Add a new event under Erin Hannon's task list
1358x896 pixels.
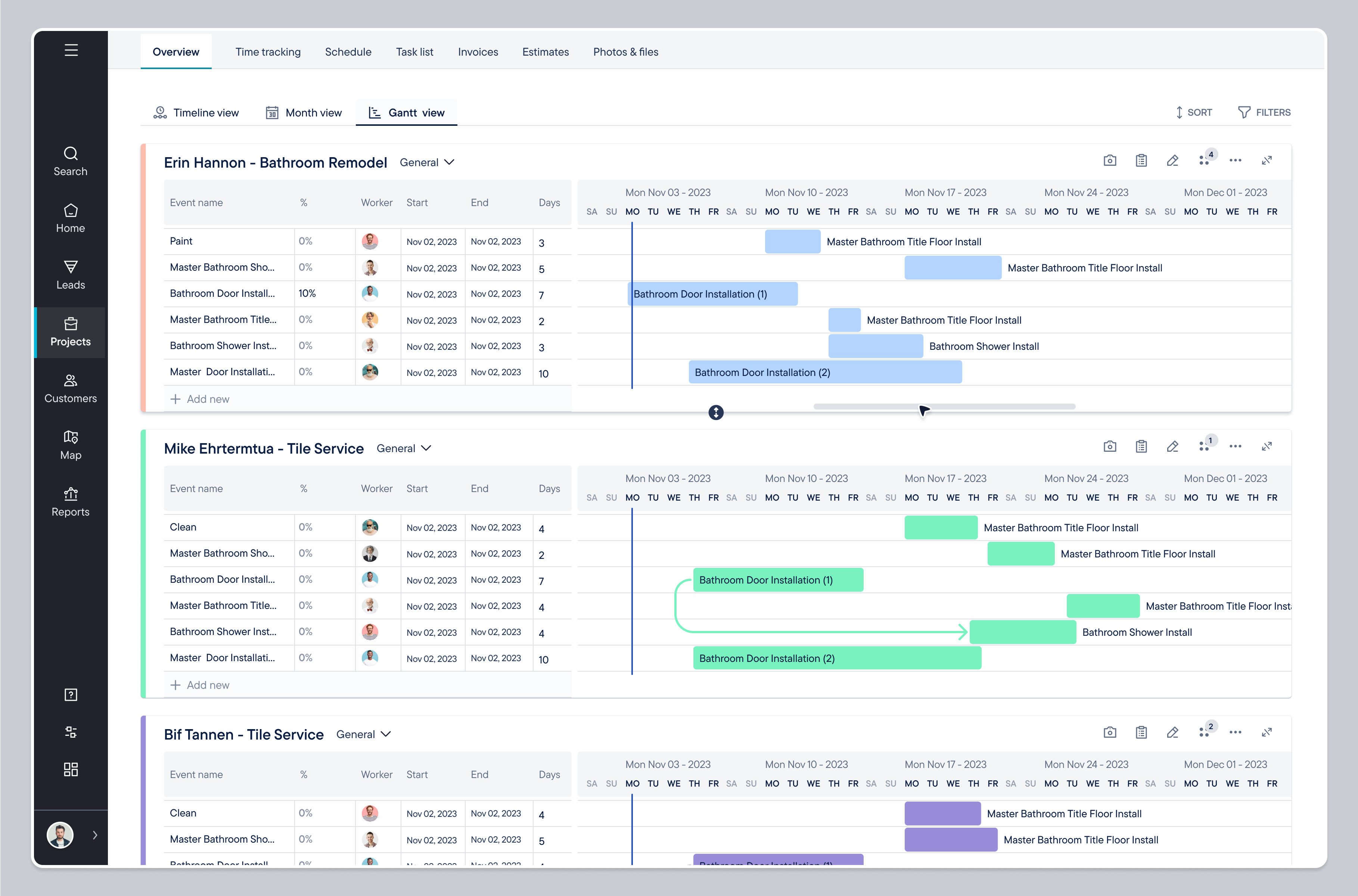coord(199,399)
